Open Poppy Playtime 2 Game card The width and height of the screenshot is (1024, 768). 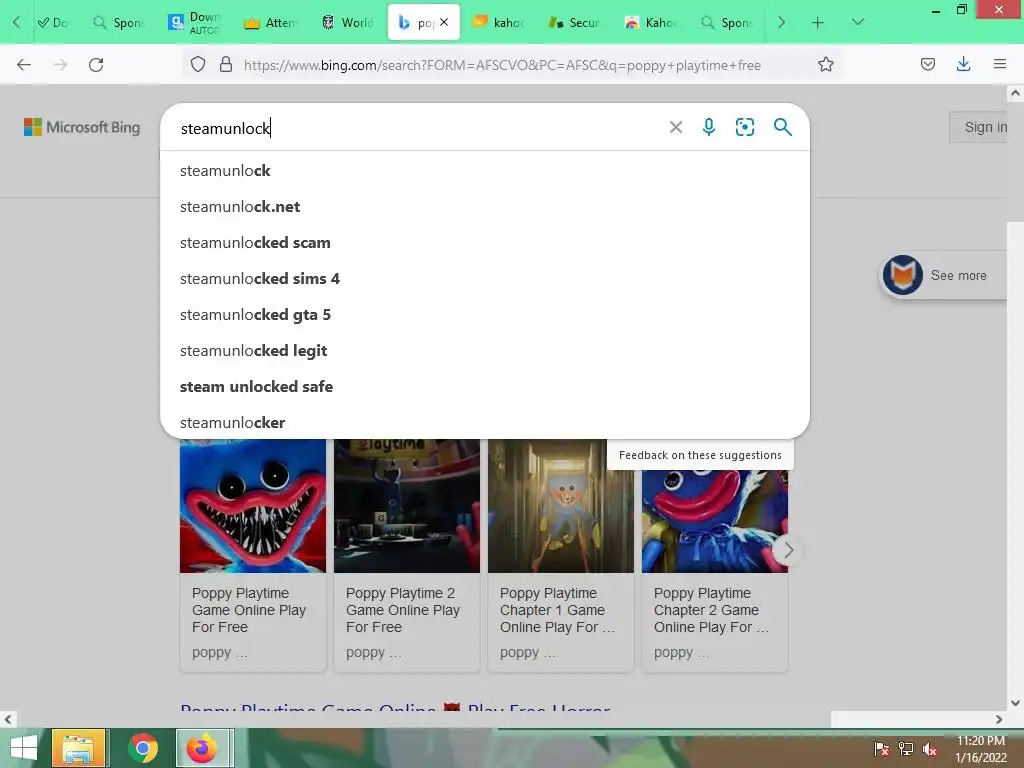tap(407, 555)
